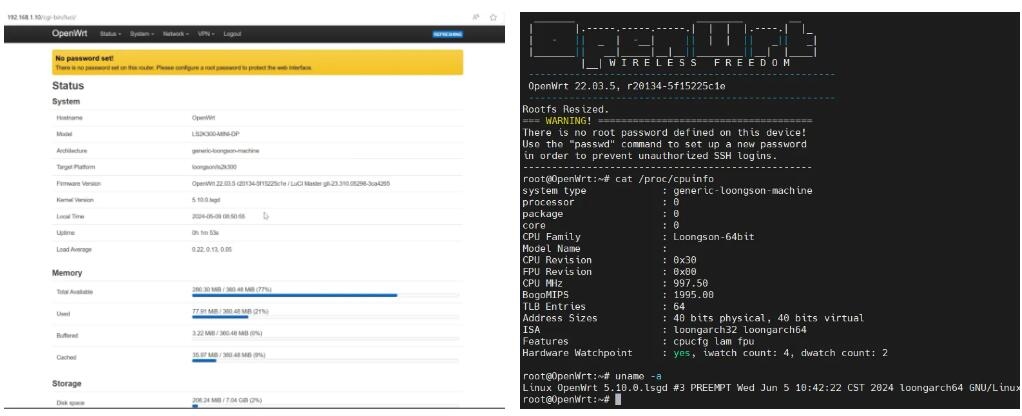
Task: Click the Cached memory progress bar
Action: (325, 361)
